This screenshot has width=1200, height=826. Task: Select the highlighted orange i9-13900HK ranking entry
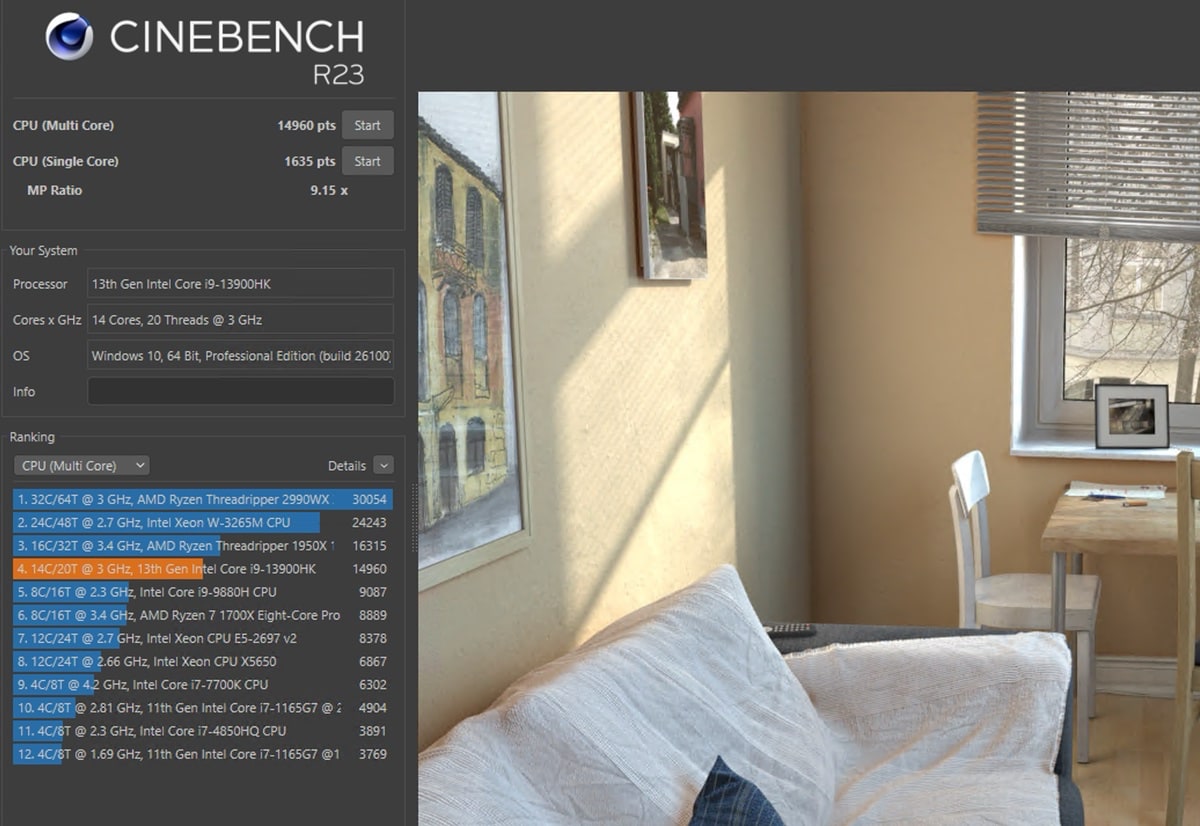pos(200,569)
